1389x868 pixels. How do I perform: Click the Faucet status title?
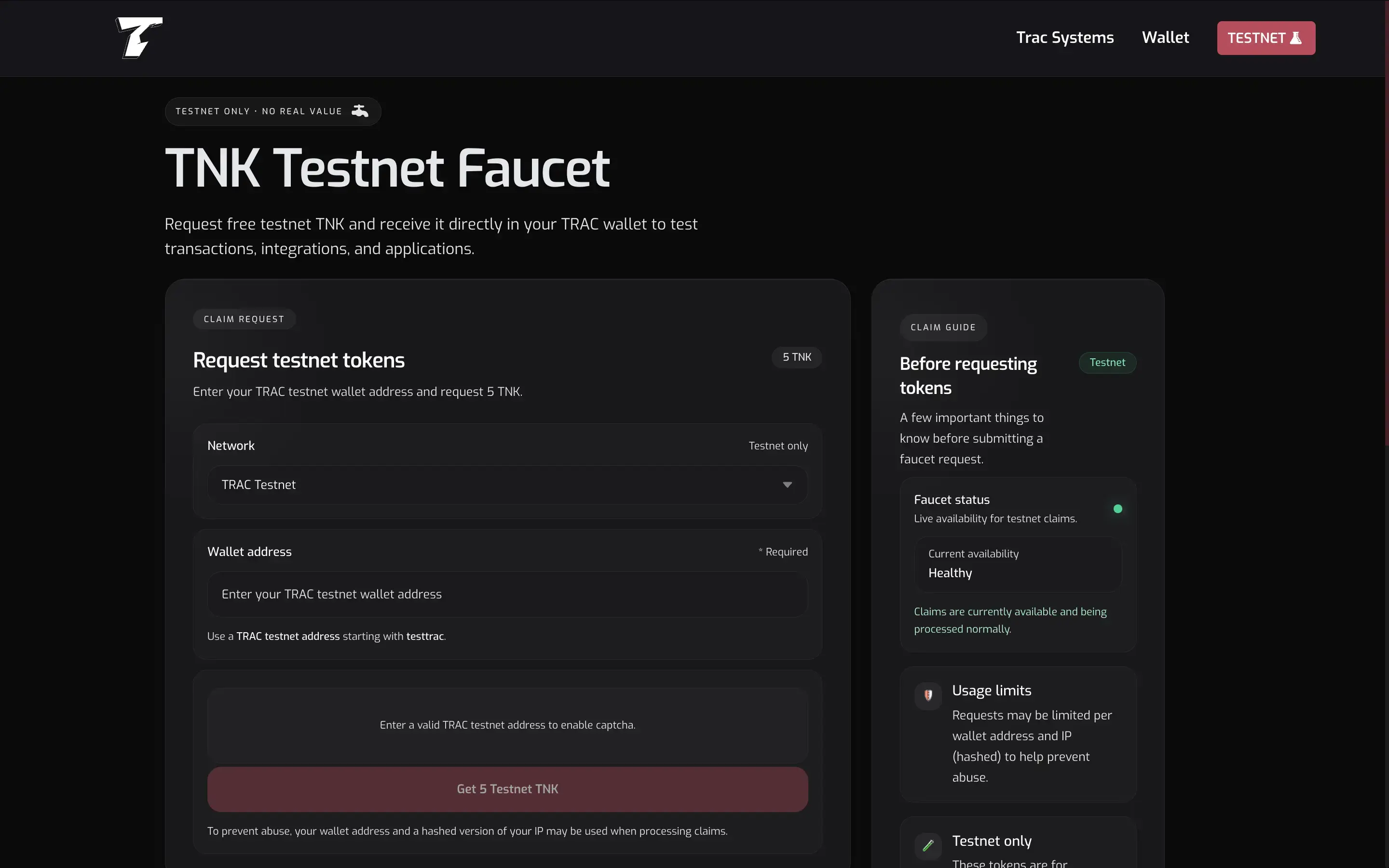952,500
